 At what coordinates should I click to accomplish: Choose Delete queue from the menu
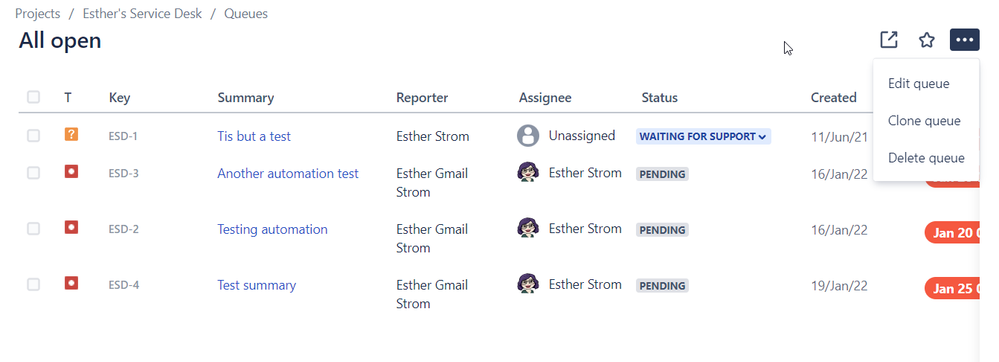point(926,157)
